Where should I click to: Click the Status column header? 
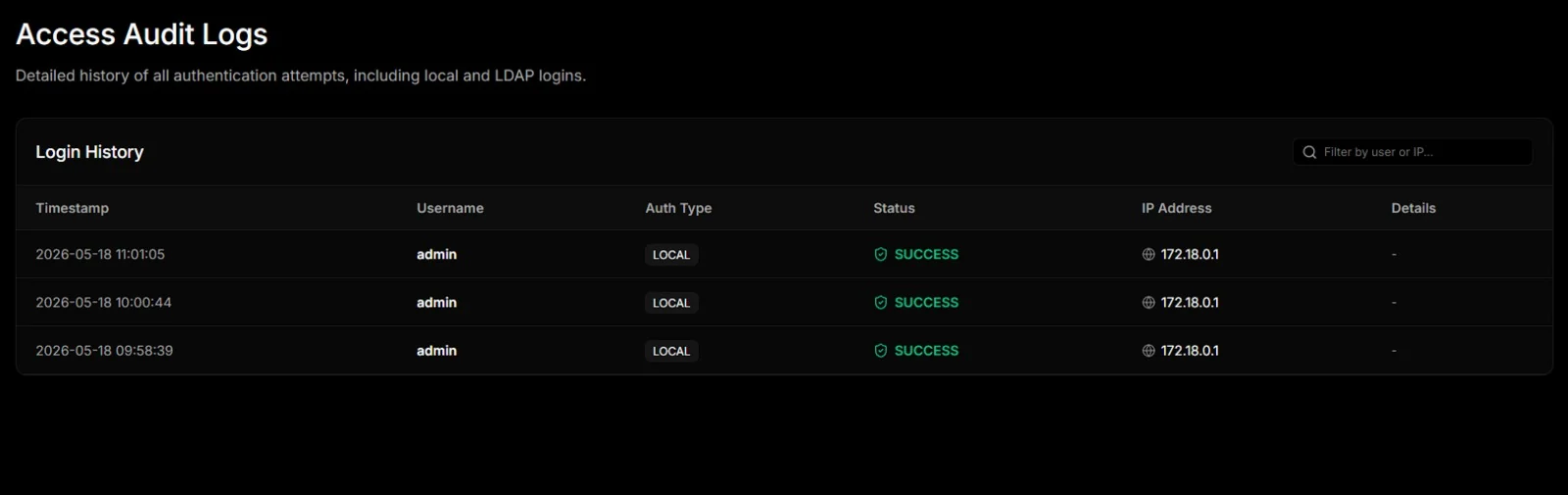click(894, 208)
